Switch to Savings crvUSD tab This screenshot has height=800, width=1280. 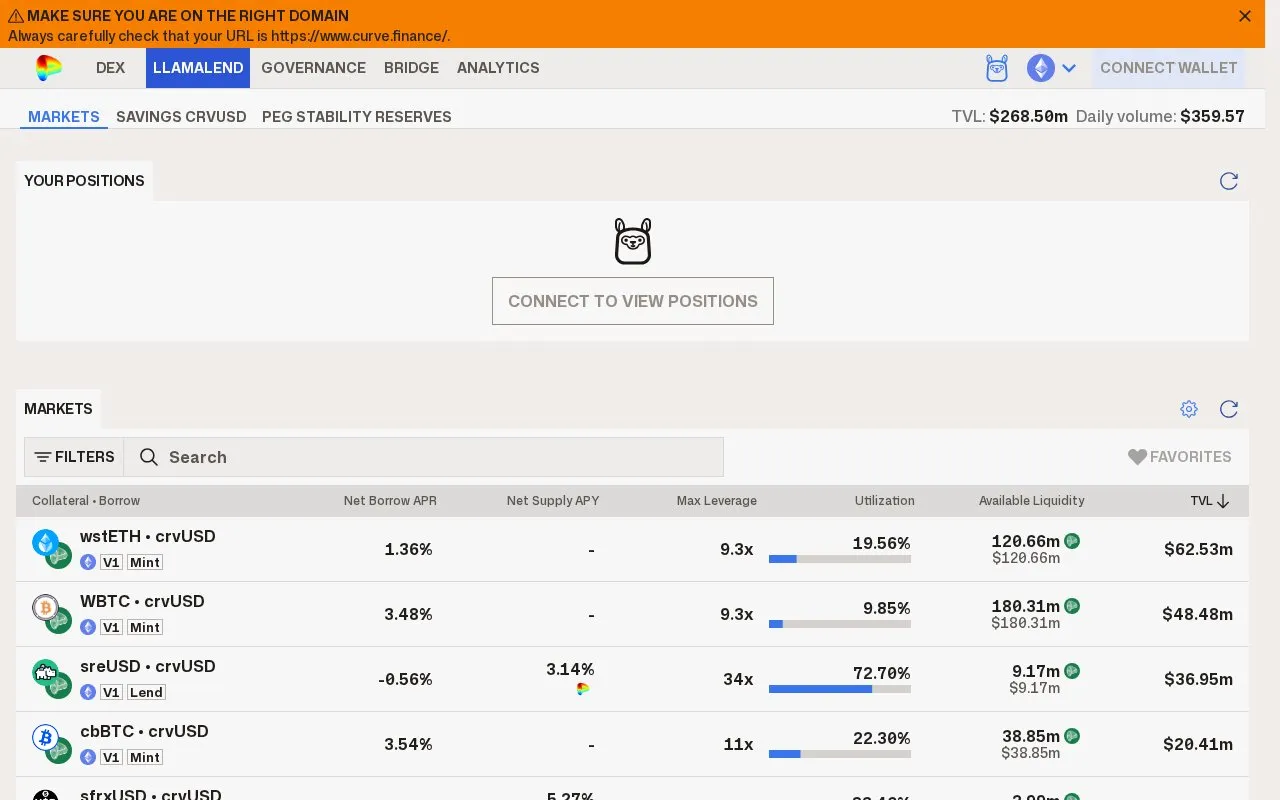tap(181, 117)
